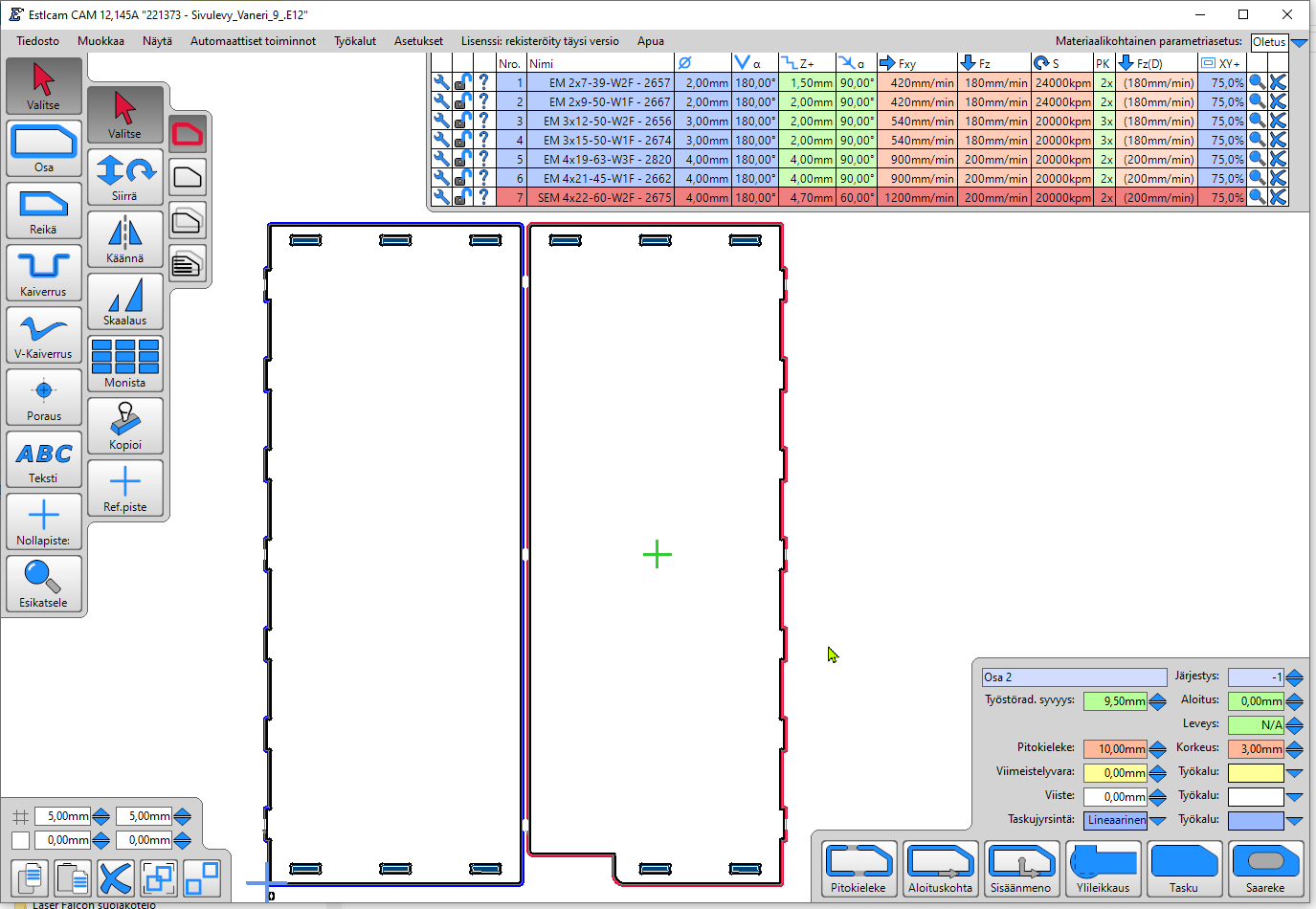Toggle the grid hash snap icon
This screenshot has width=1316, height=909.
click(x=20, y=816)
